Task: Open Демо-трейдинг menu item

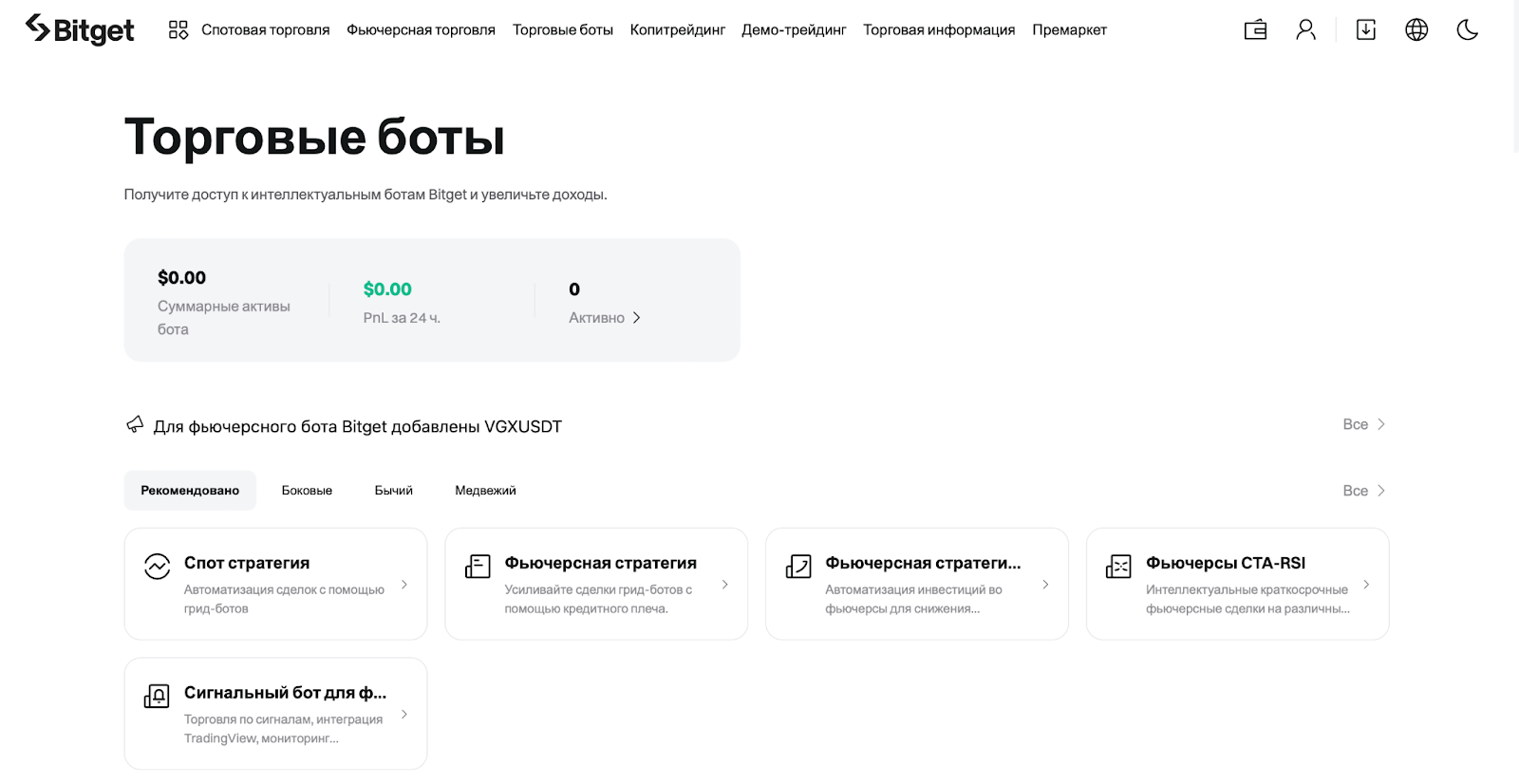Action: click(x=794, y=30)
